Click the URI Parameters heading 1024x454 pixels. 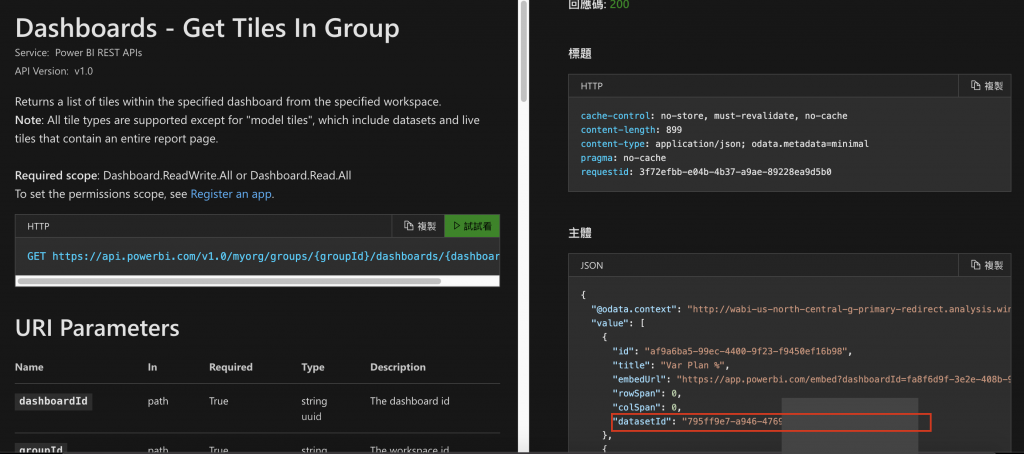click(x=97, y=328)
